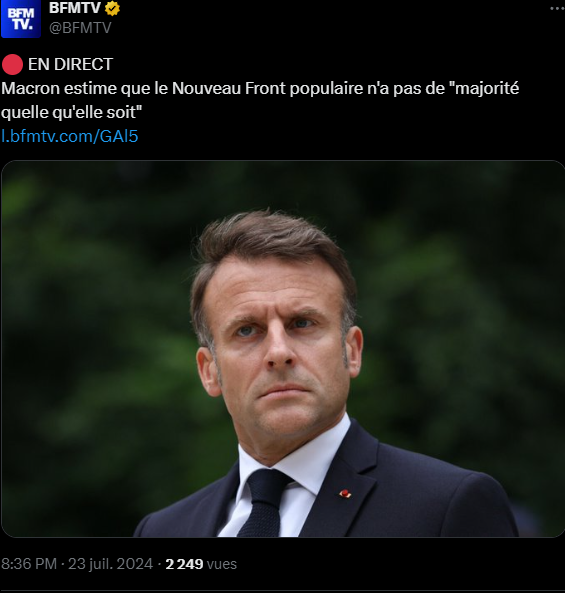
Task: Open the BFMTV display name profile link
Action: [x=75, y=8]
